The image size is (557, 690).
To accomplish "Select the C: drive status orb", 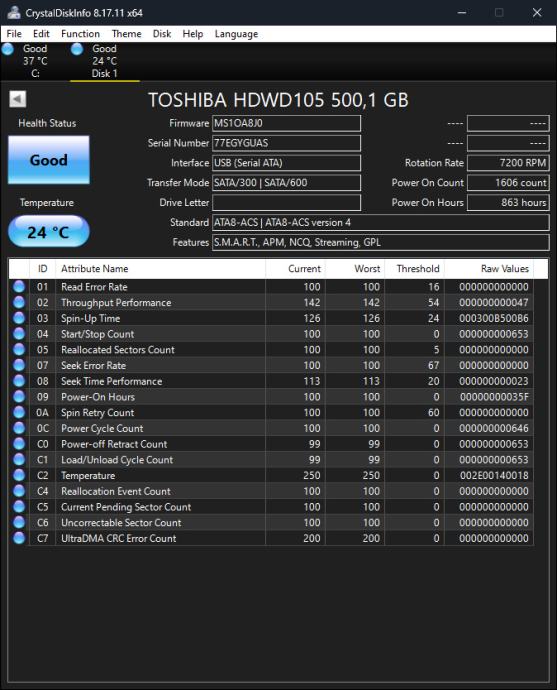I will pyautogui.click(x=8, y=49).
